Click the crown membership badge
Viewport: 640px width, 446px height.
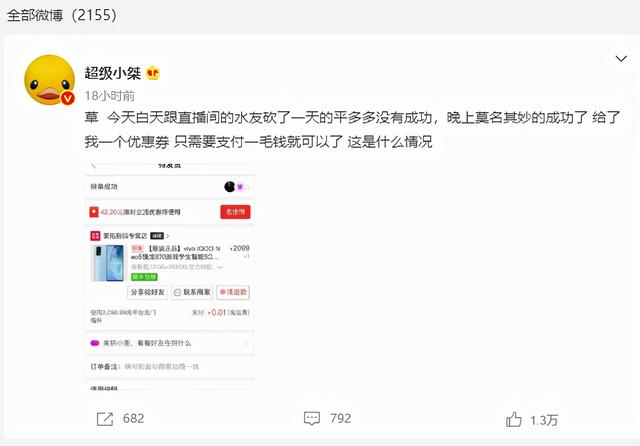[x=153, y=73]
